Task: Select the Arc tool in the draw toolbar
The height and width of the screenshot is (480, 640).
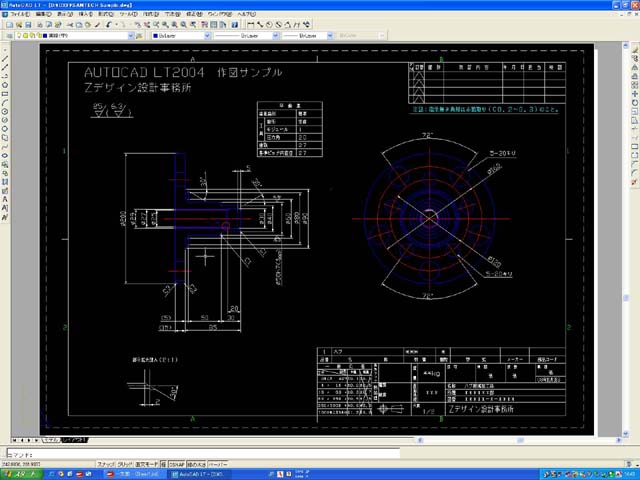Action: (5, 102)
